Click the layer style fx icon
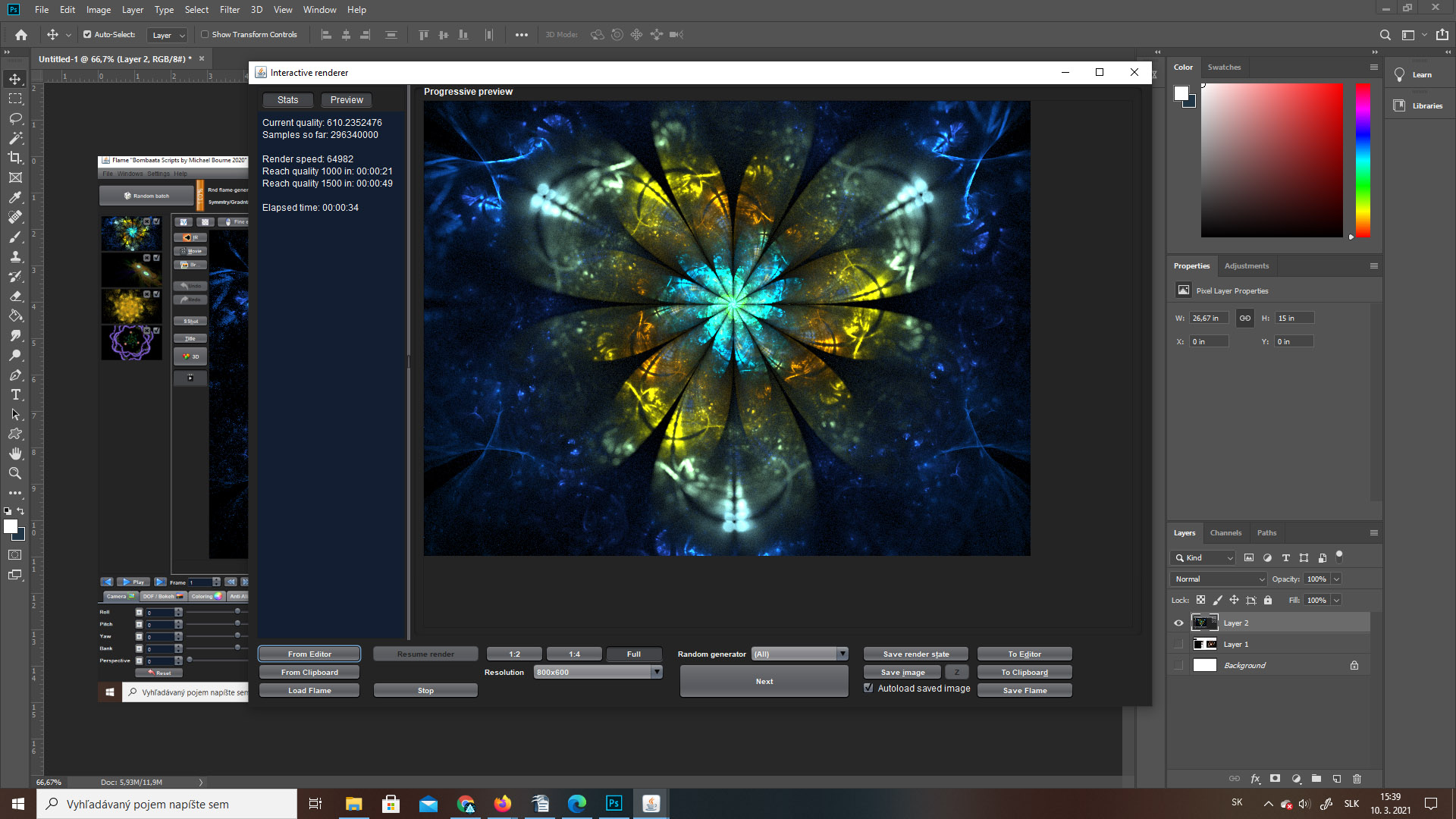 click(x=1255, y=779)
